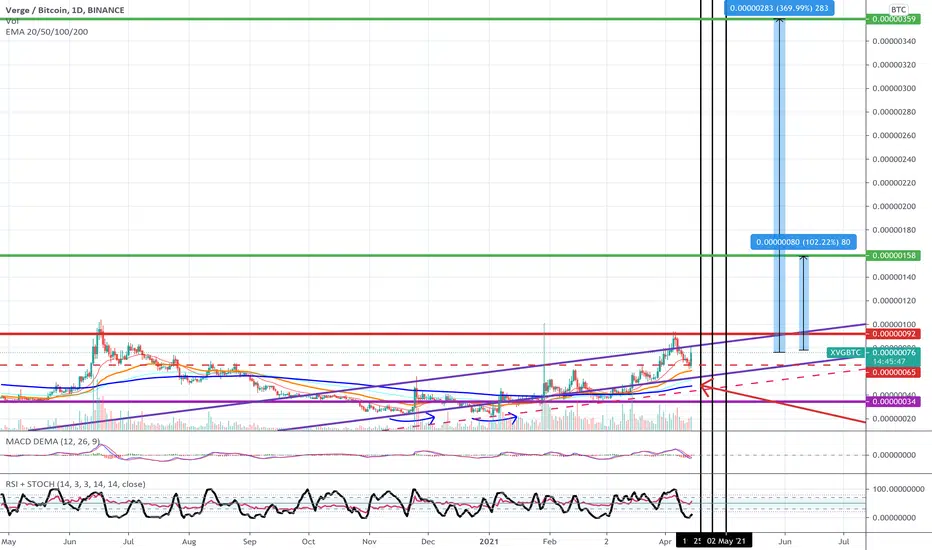932x550 pixels.
Task: Click the Nov label on time axis
Action: (x=369, y=542)
